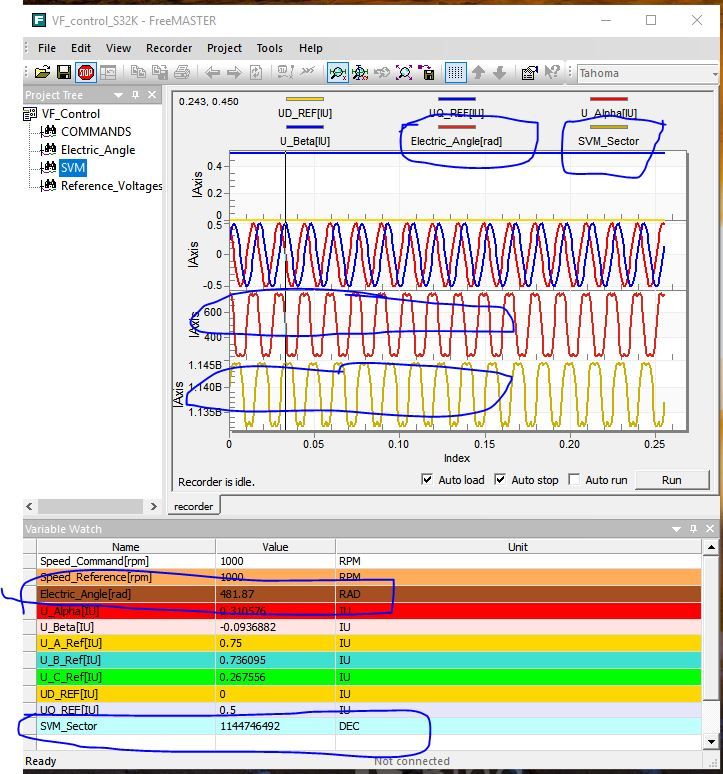Viewport: 723px width, 774px height.
Task: Click the up arrow toolbar icon
Action: 478,73
